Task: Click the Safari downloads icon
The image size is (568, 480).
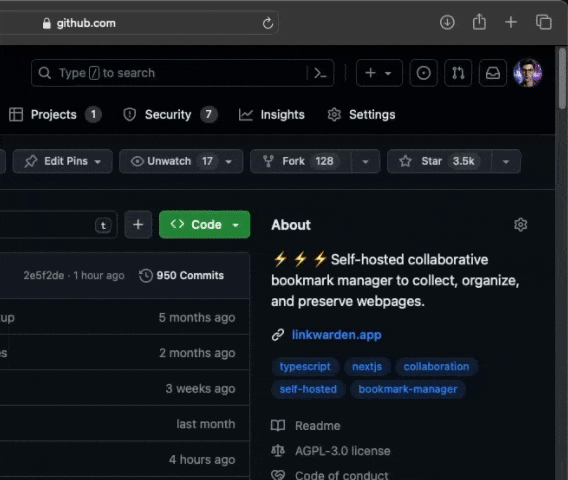Action: (447, 22)
